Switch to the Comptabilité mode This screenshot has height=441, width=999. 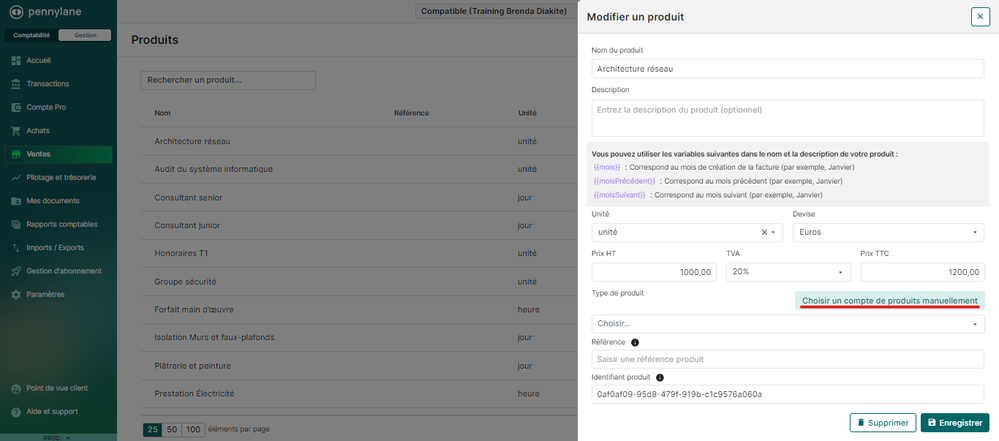coord(30,35)
